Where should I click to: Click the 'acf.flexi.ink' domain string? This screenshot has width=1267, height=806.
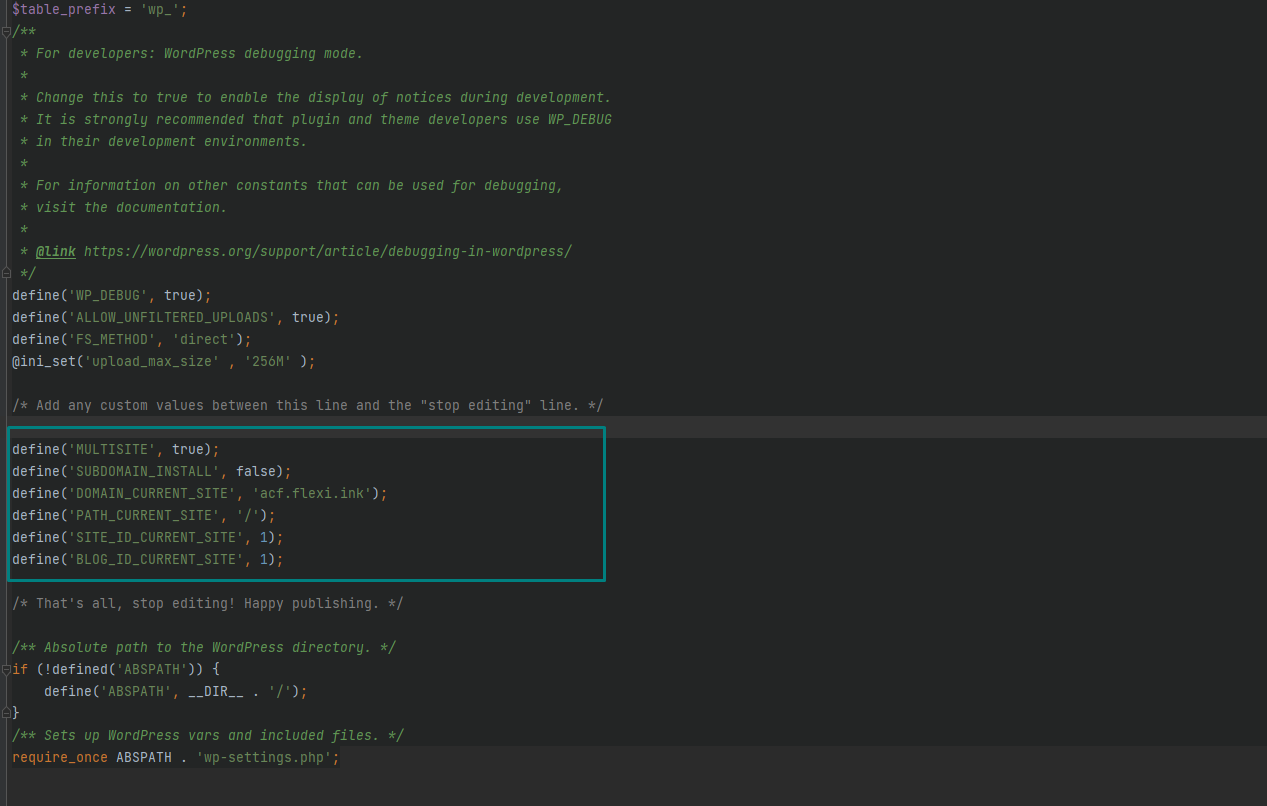click(315, 493)
